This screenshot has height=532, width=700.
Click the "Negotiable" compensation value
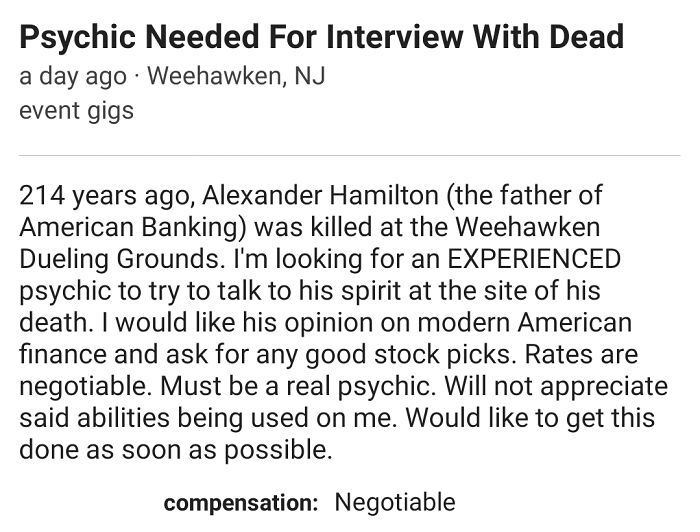coord(394,502)
